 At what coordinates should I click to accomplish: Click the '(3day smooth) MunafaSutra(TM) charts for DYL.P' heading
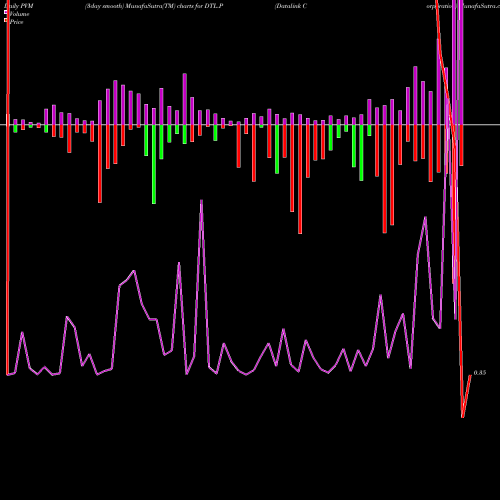click(x=154, y=6)
